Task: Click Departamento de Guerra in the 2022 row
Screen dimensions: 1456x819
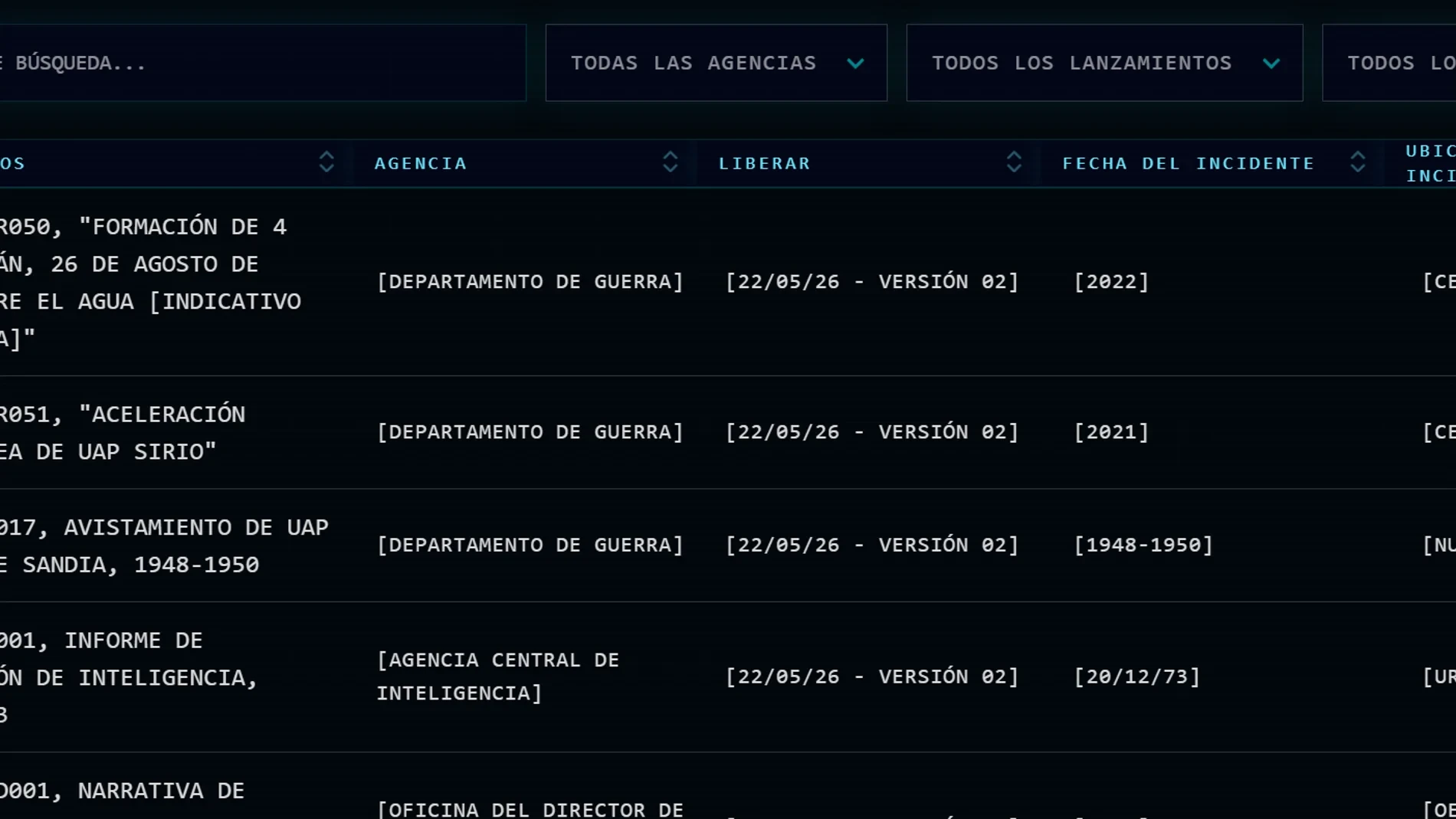Action: click(530, 282)
